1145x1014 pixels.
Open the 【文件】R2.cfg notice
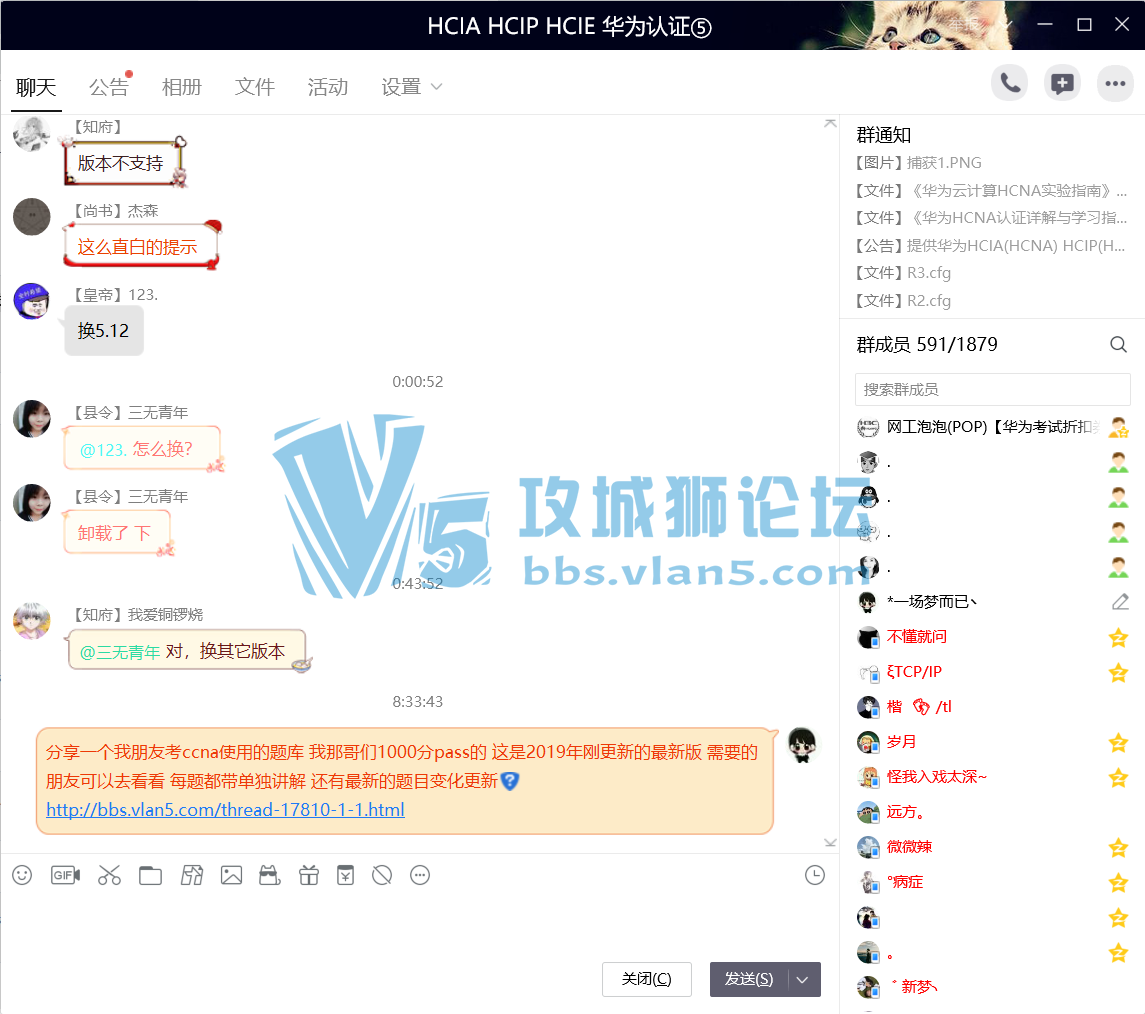pyautogui.click(x=903, y=301)
